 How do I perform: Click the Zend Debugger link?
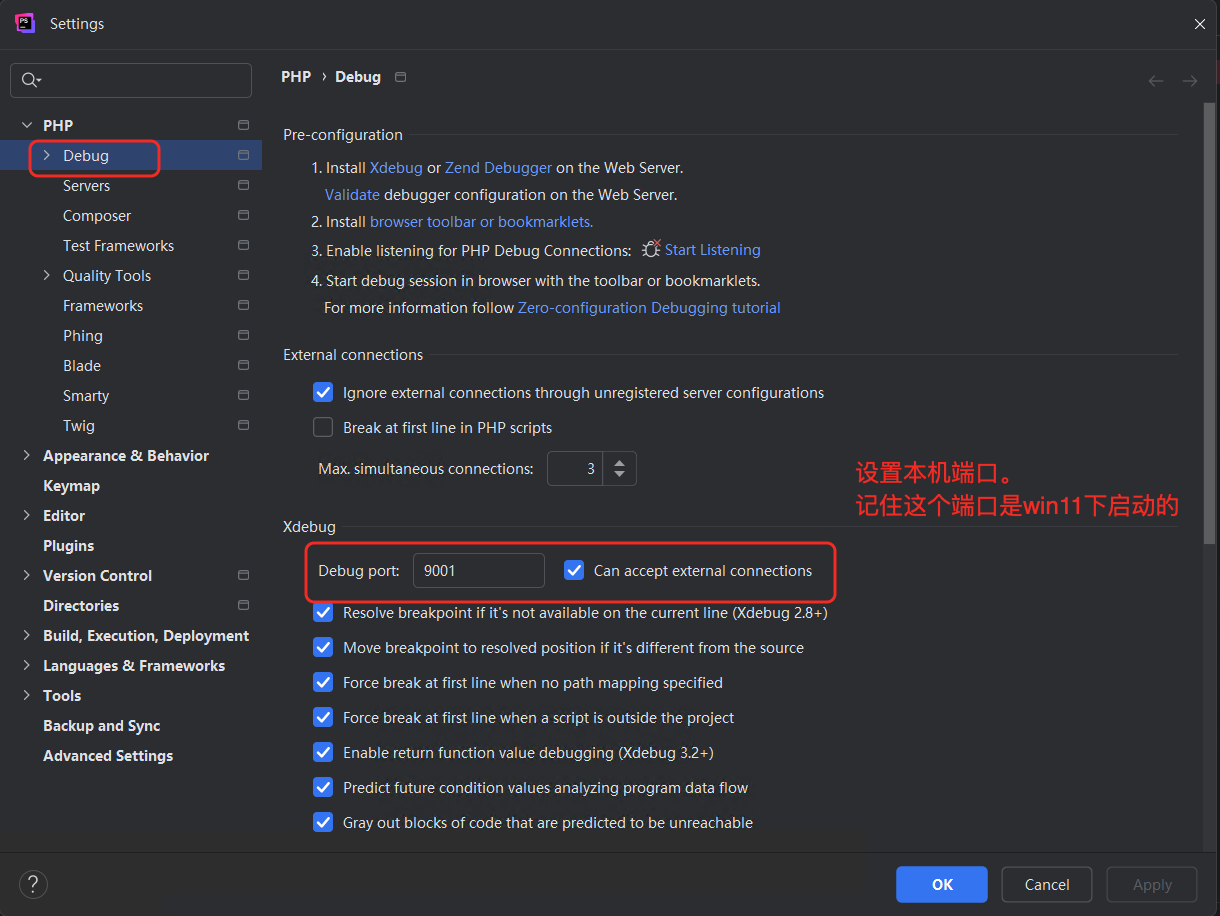(498, 168)
